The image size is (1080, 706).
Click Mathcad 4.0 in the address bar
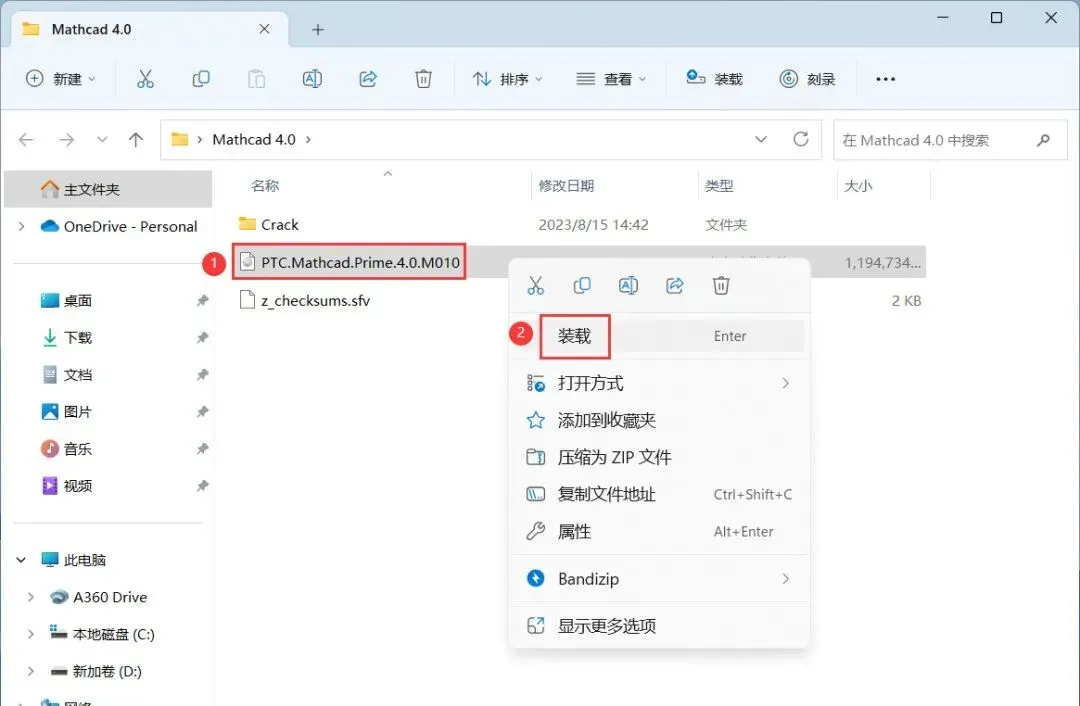click(253, 140)
